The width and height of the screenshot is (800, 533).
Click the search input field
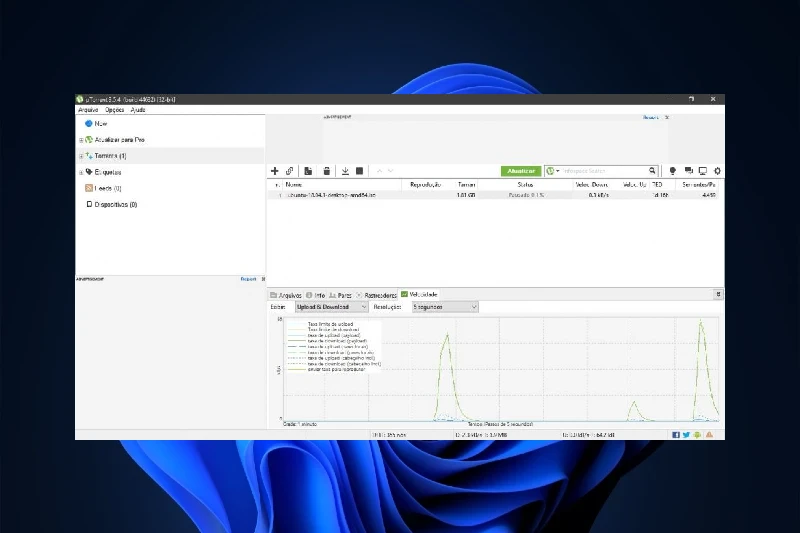click(603, 171)
